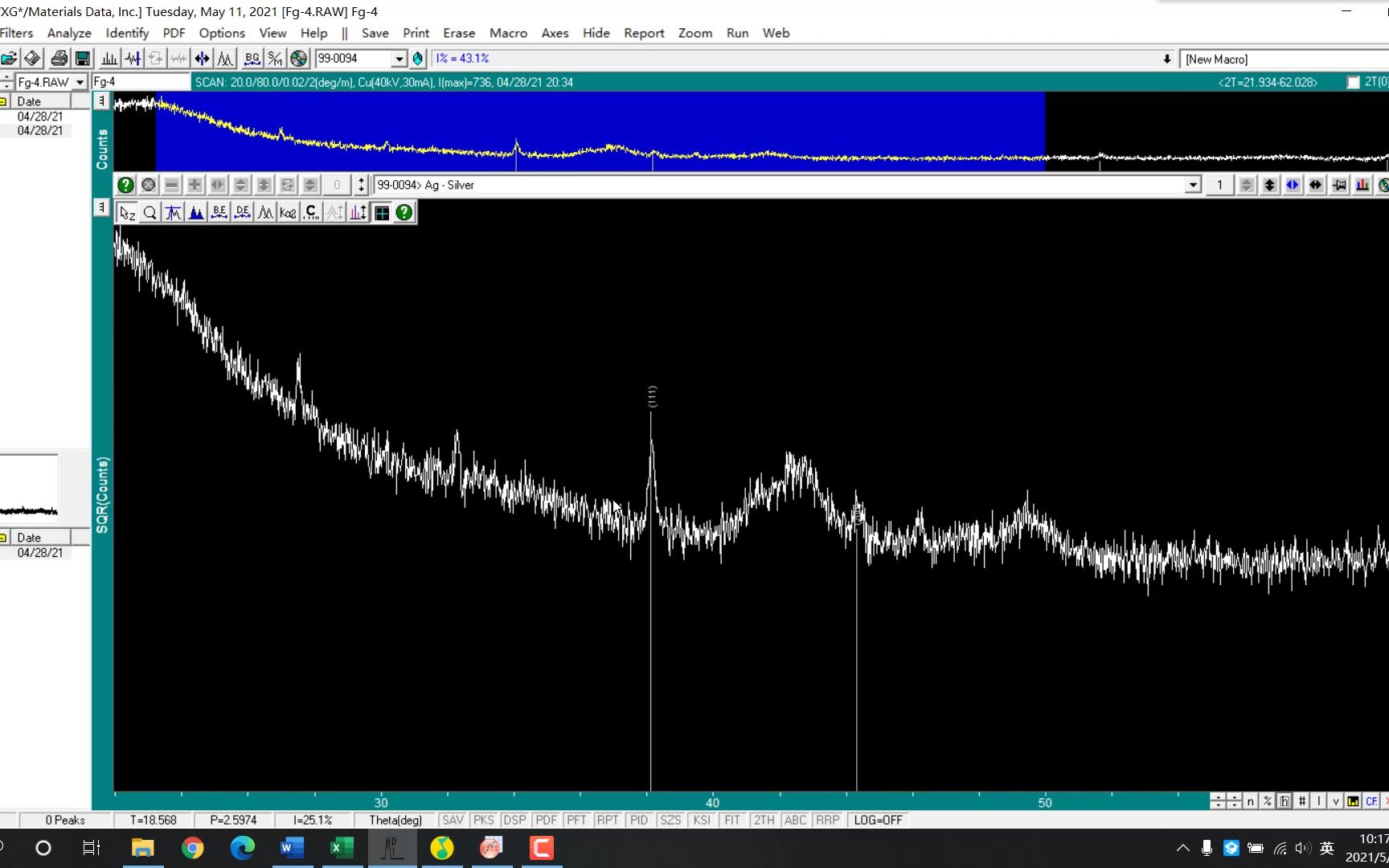The image size is (1389, 868).
Task: Click the down arrow beside New Macro
Action: coord(1167,59)
